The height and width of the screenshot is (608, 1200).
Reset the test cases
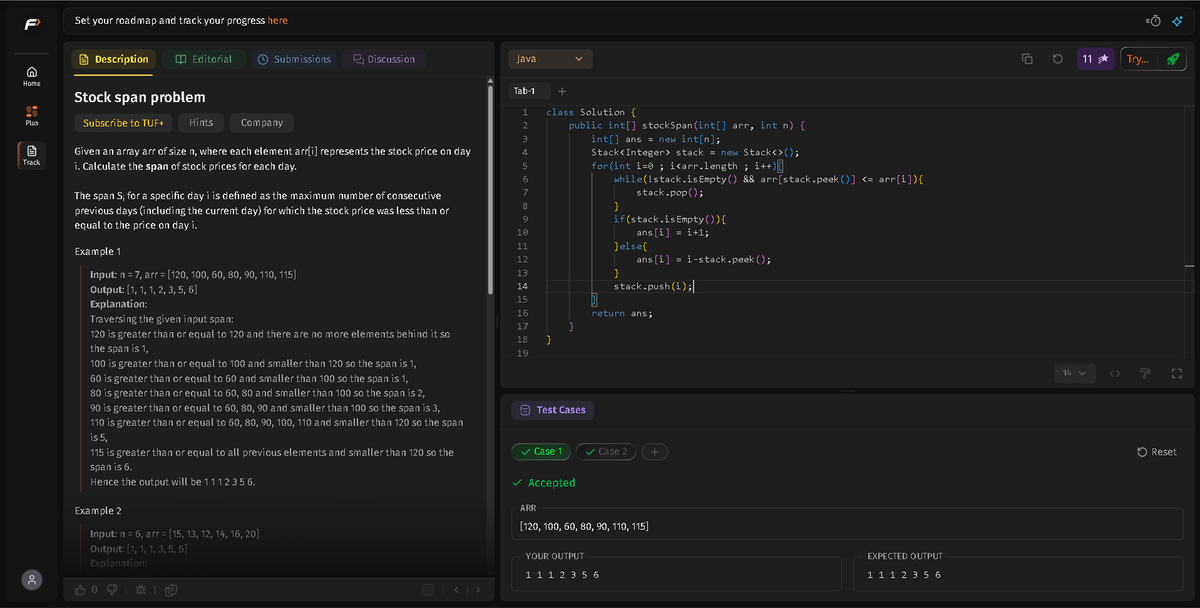1157,452
